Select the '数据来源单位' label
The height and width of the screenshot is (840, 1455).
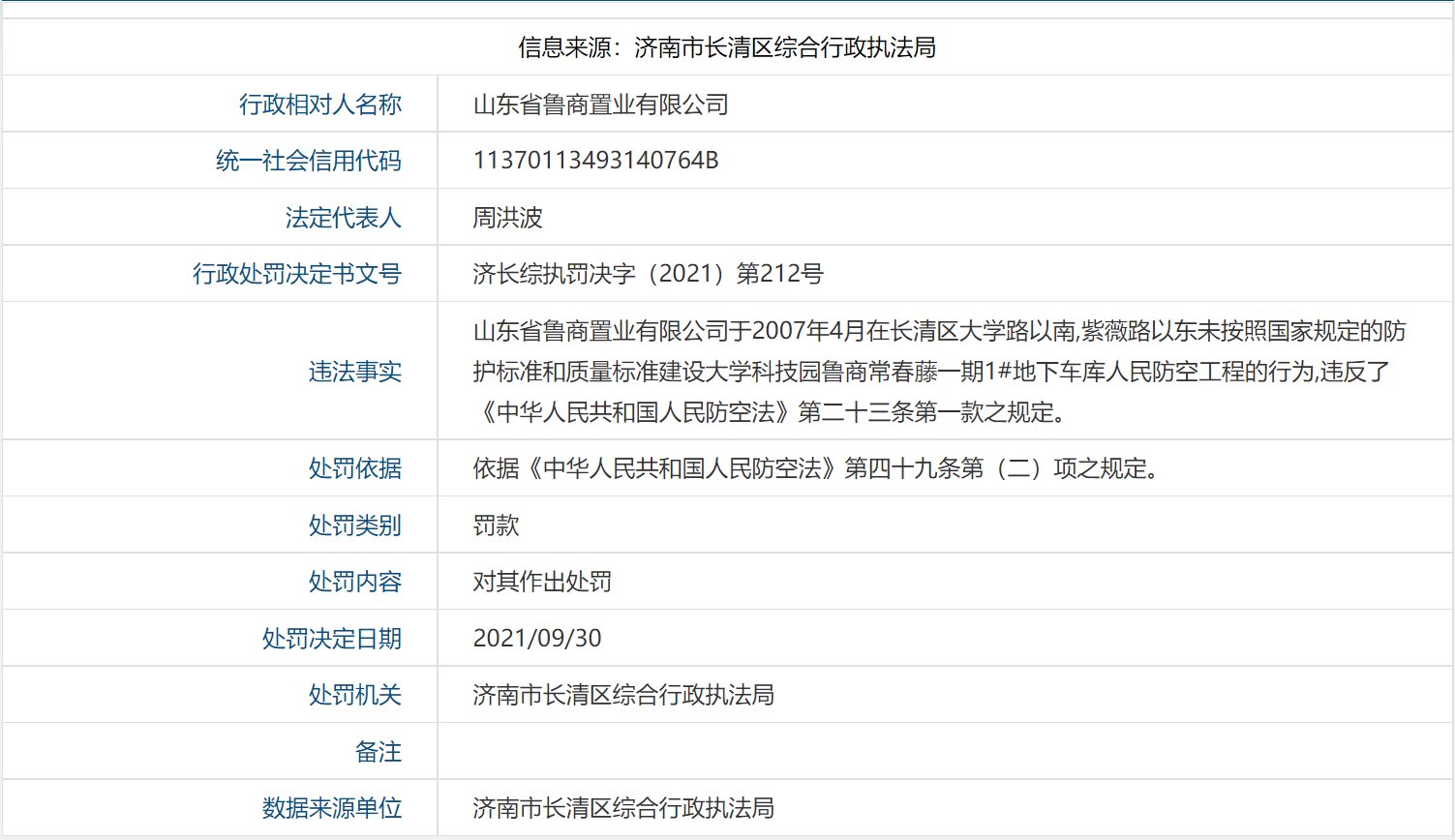(332, 808)
